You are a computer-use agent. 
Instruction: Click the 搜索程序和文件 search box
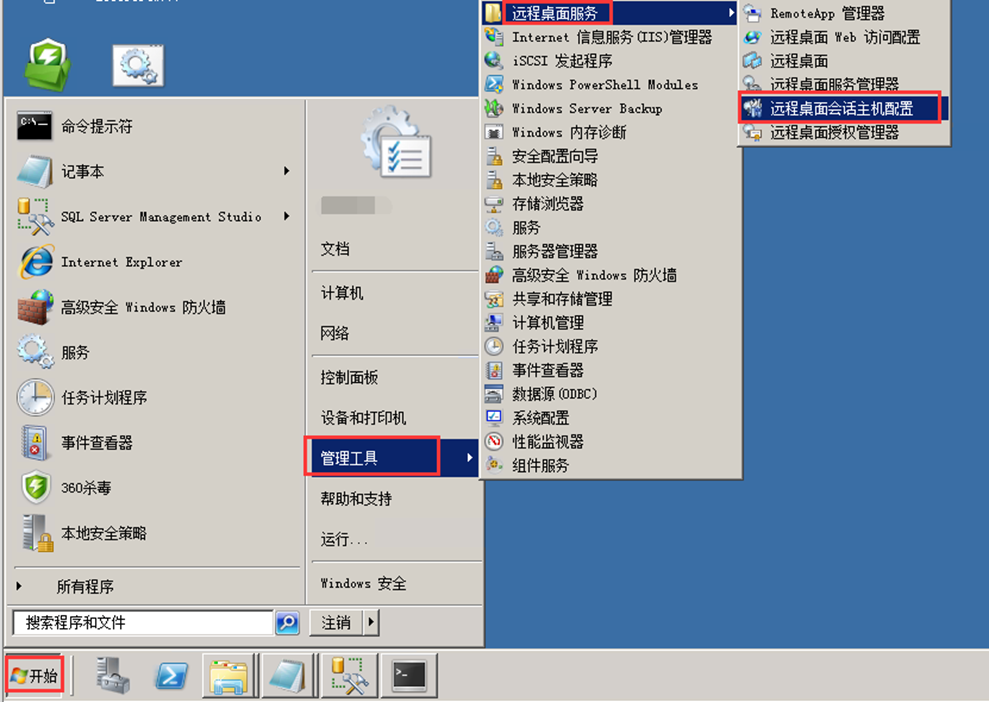point(143,623)
